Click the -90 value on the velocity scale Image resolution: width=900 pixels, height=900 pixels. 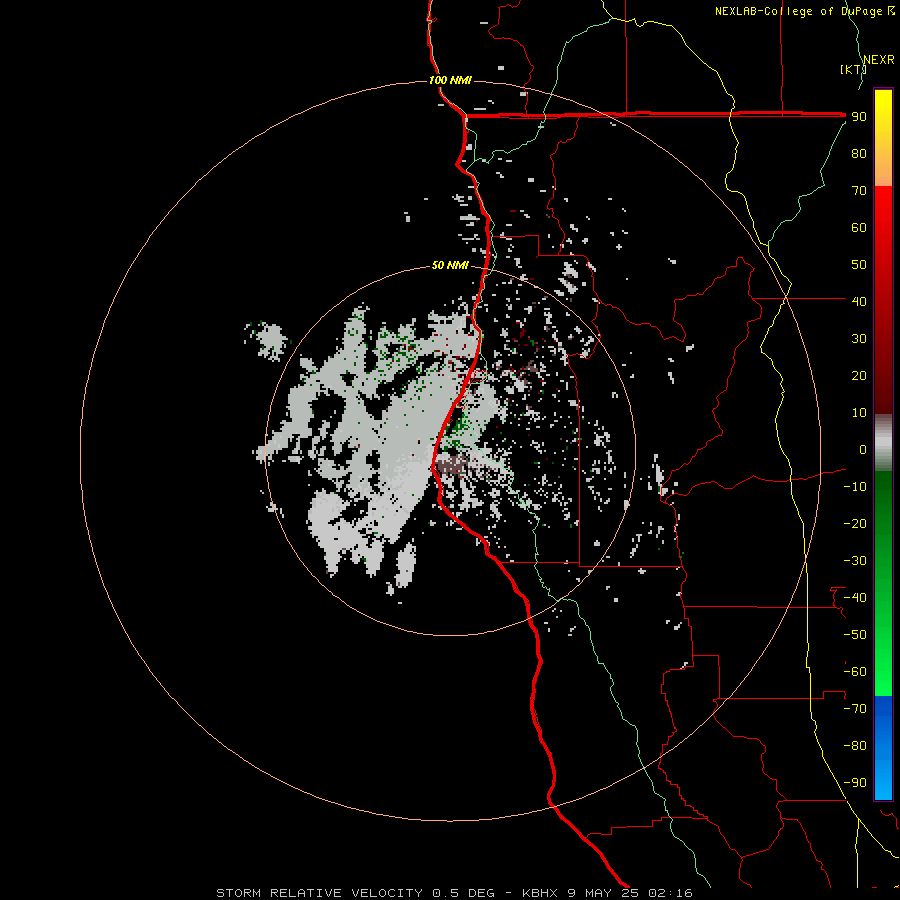click(x=855, y=783)
